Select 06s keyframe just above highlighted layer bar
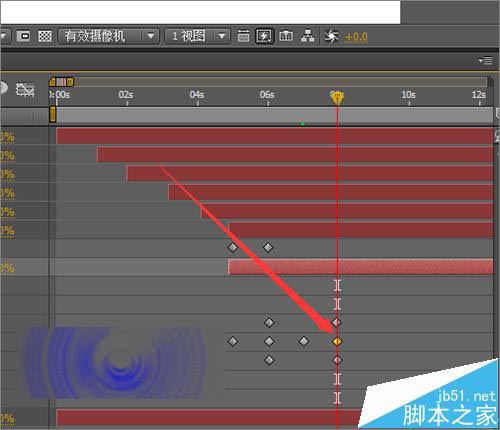The height and width of the screenshot is (430, 500). [268, 247]
